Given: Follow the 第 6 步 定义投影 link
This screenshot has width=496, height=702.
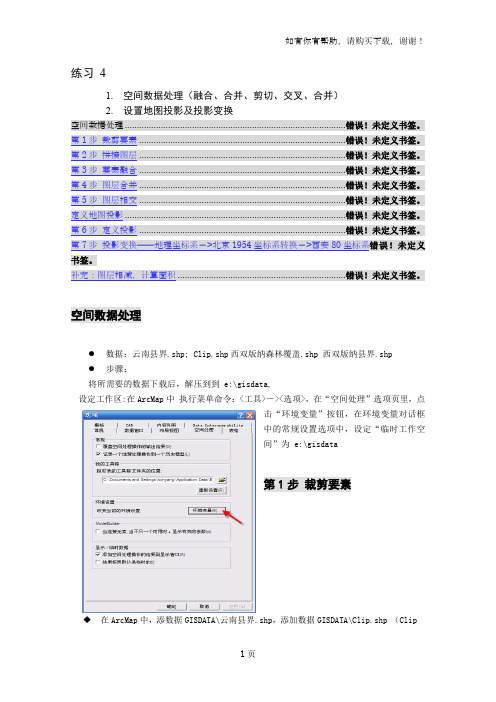Looking at the screenshot, I should 104,230.
